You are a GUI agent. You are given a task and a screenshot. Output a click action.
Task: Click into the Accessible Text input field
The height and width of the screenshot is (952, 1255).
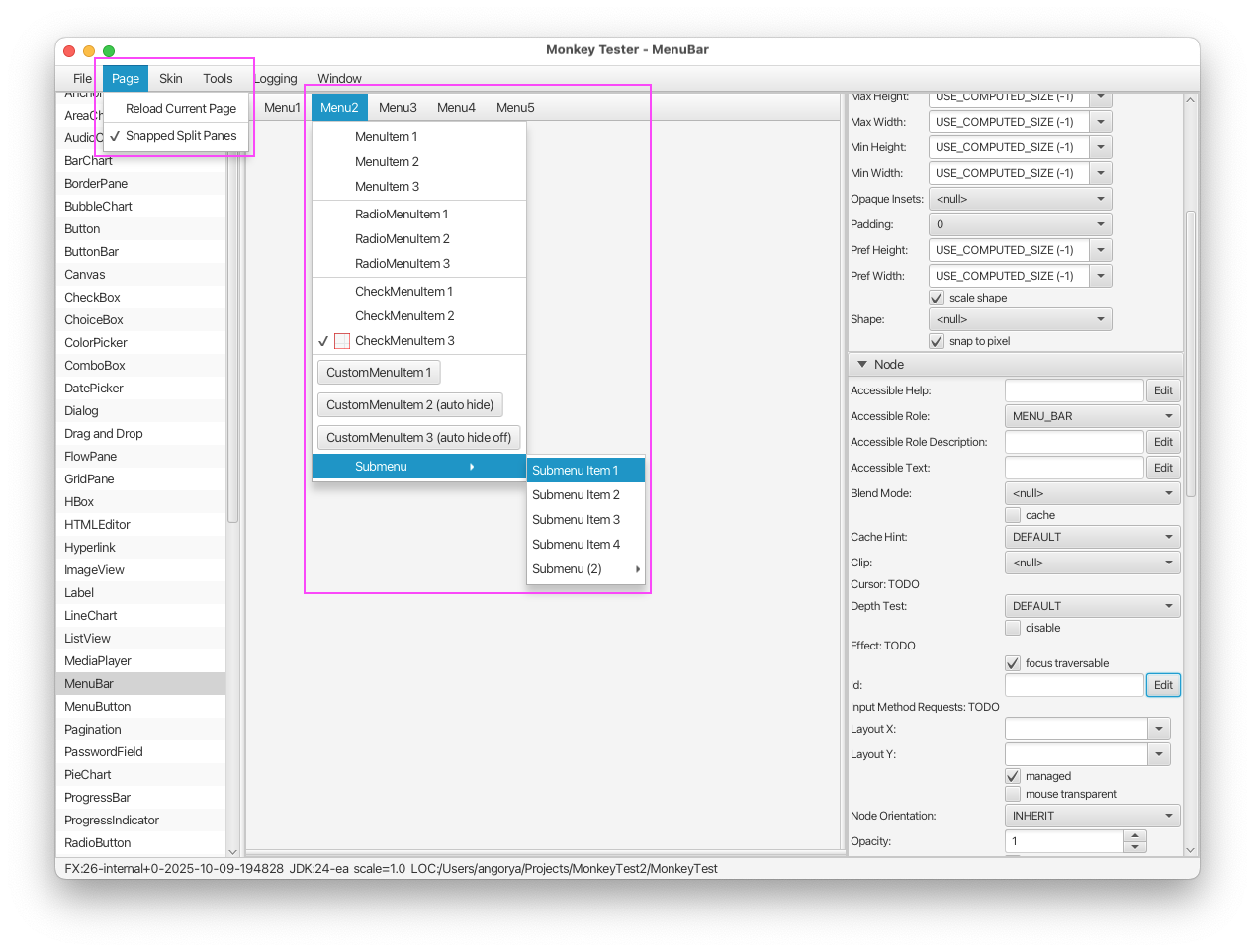click(x=1074, y=468)
